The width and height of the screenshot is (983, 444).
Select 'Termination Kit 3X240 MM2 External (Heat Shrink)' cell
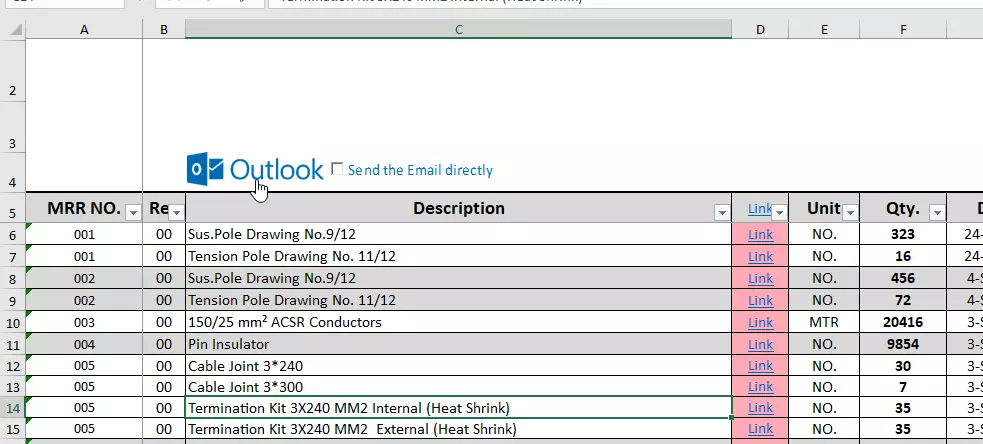pos(458,430)
